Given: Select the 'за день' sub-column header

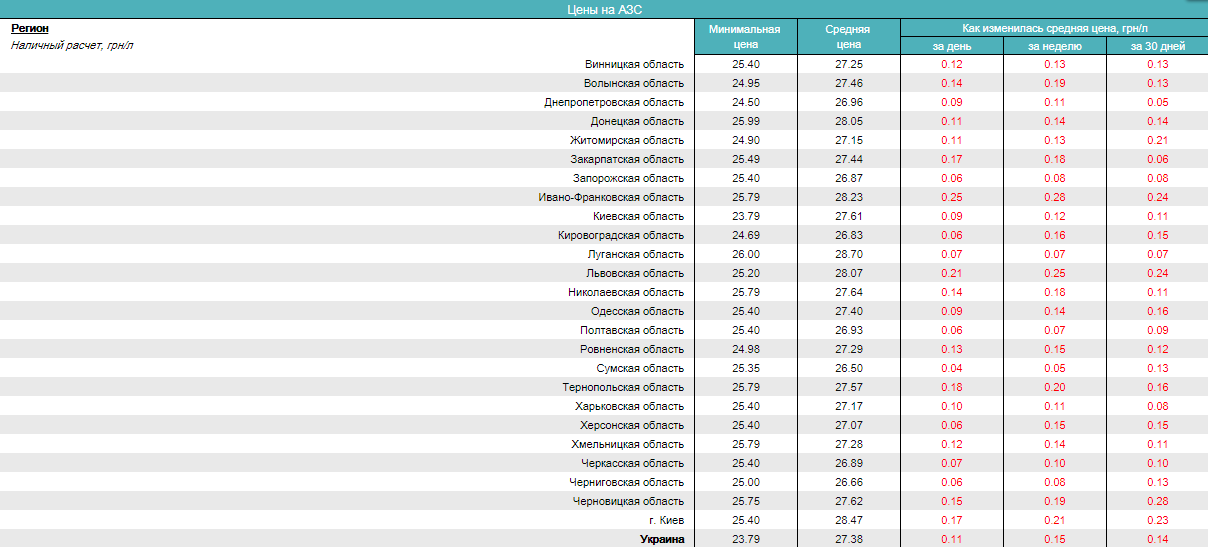Looking at the screenshot, I should click(951, 46).
